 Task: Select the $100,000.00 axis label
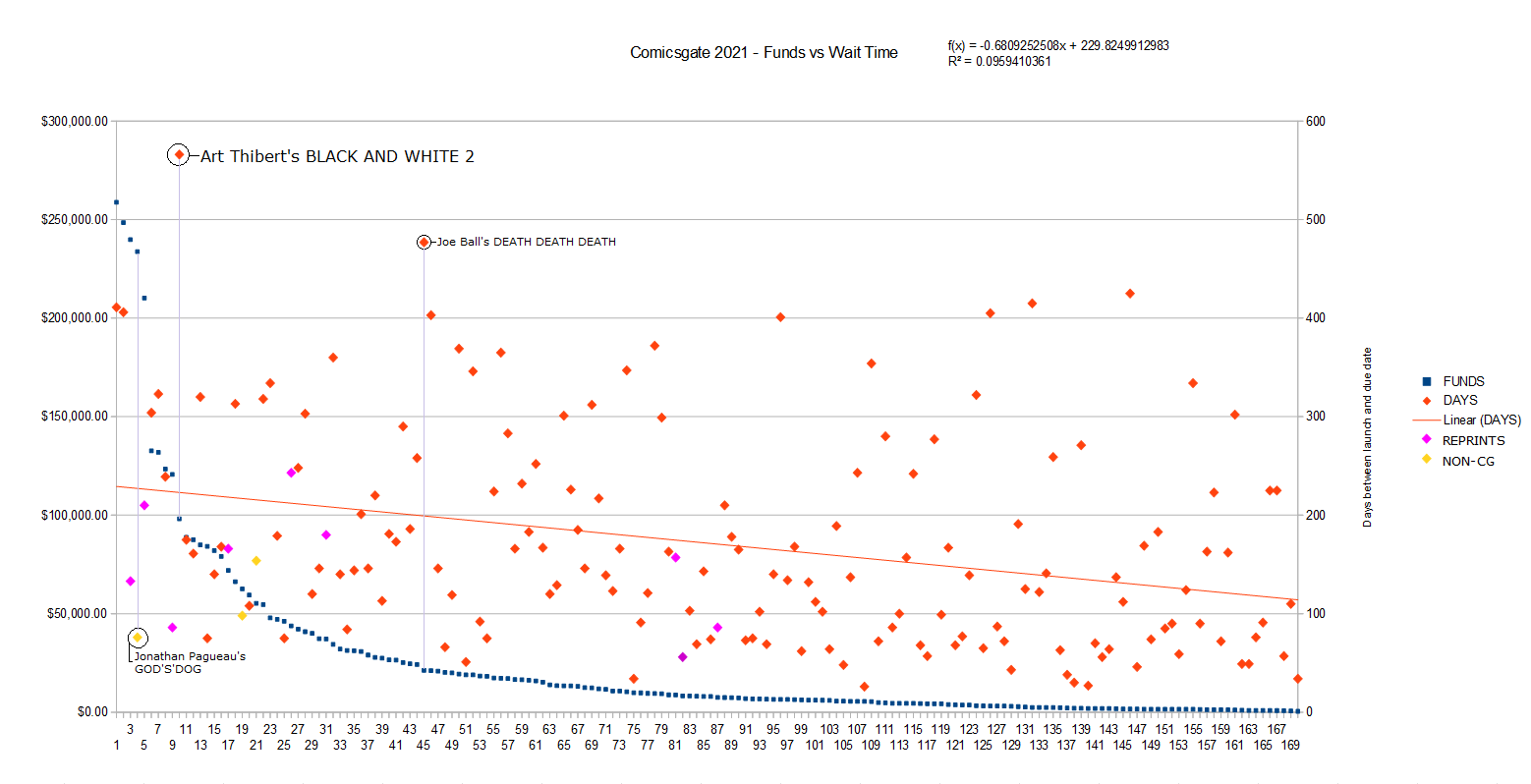tap(75, 515)
